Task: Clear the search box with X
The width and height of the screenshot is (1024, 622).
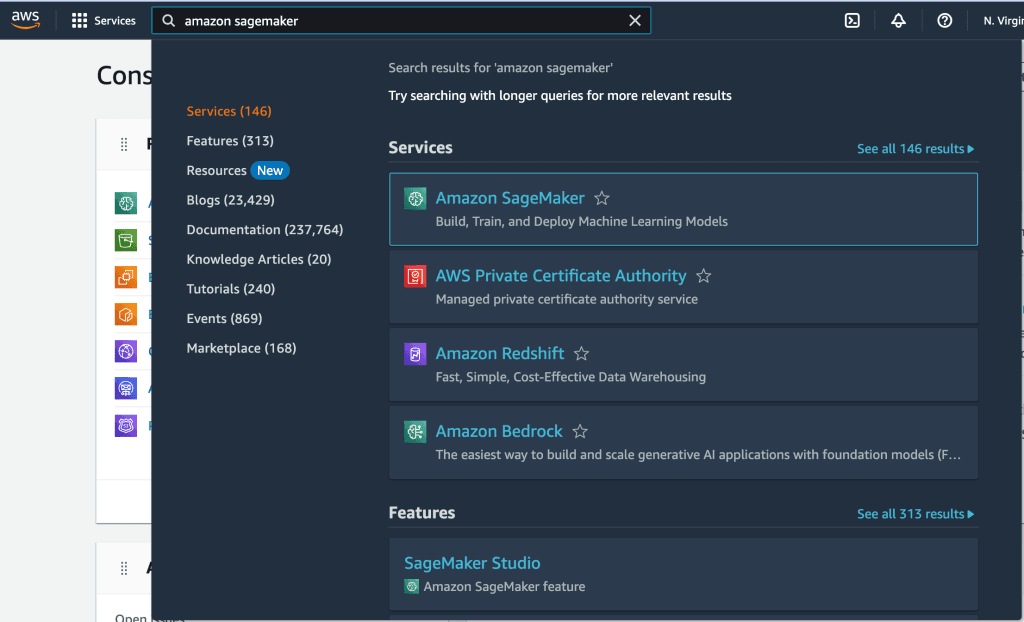Action: 635,21
